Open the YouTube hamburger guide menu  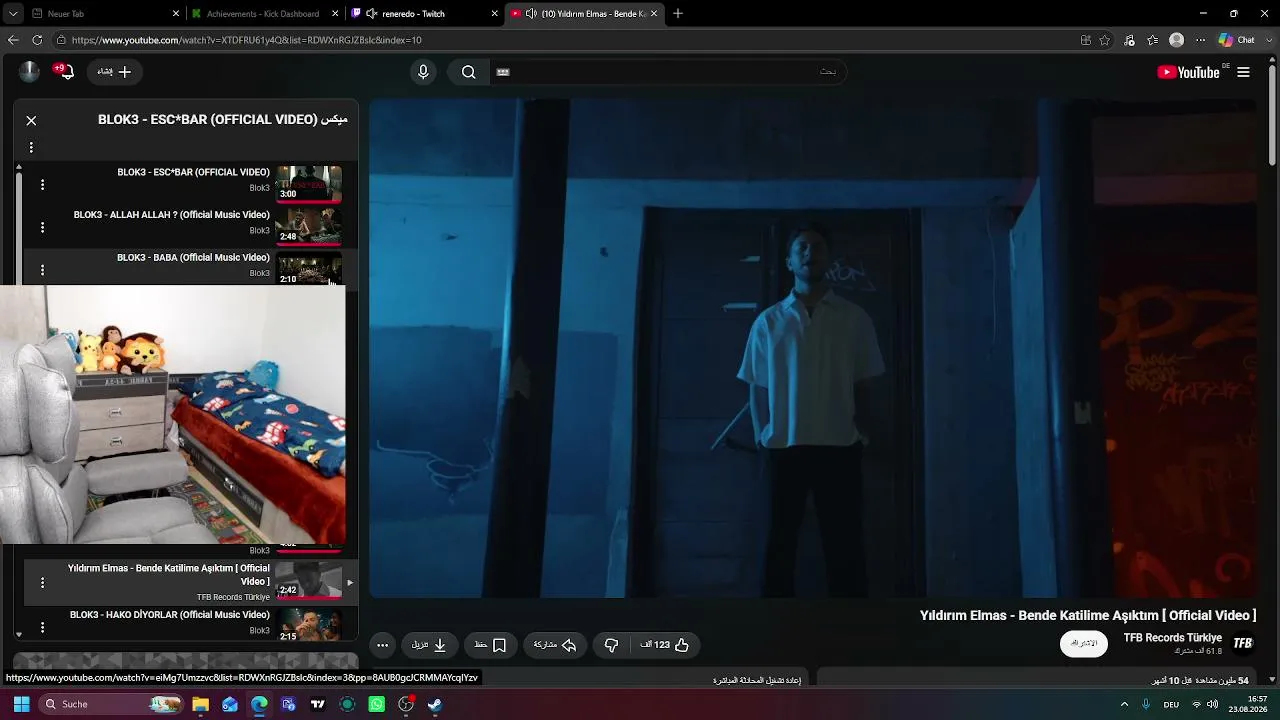1243,72
